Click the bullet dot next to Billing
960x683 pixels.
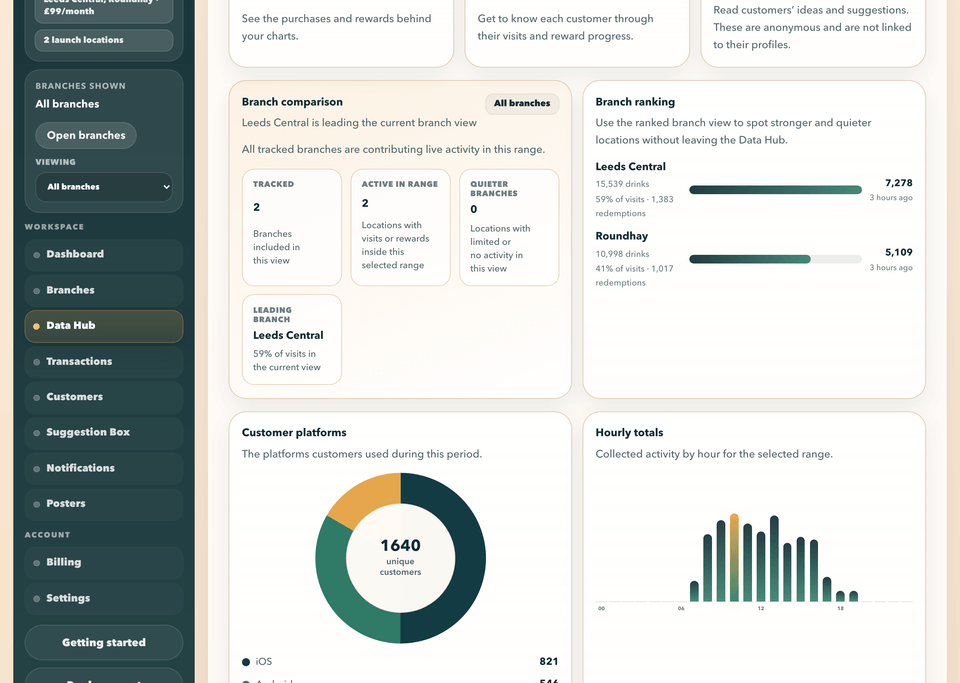37,563
